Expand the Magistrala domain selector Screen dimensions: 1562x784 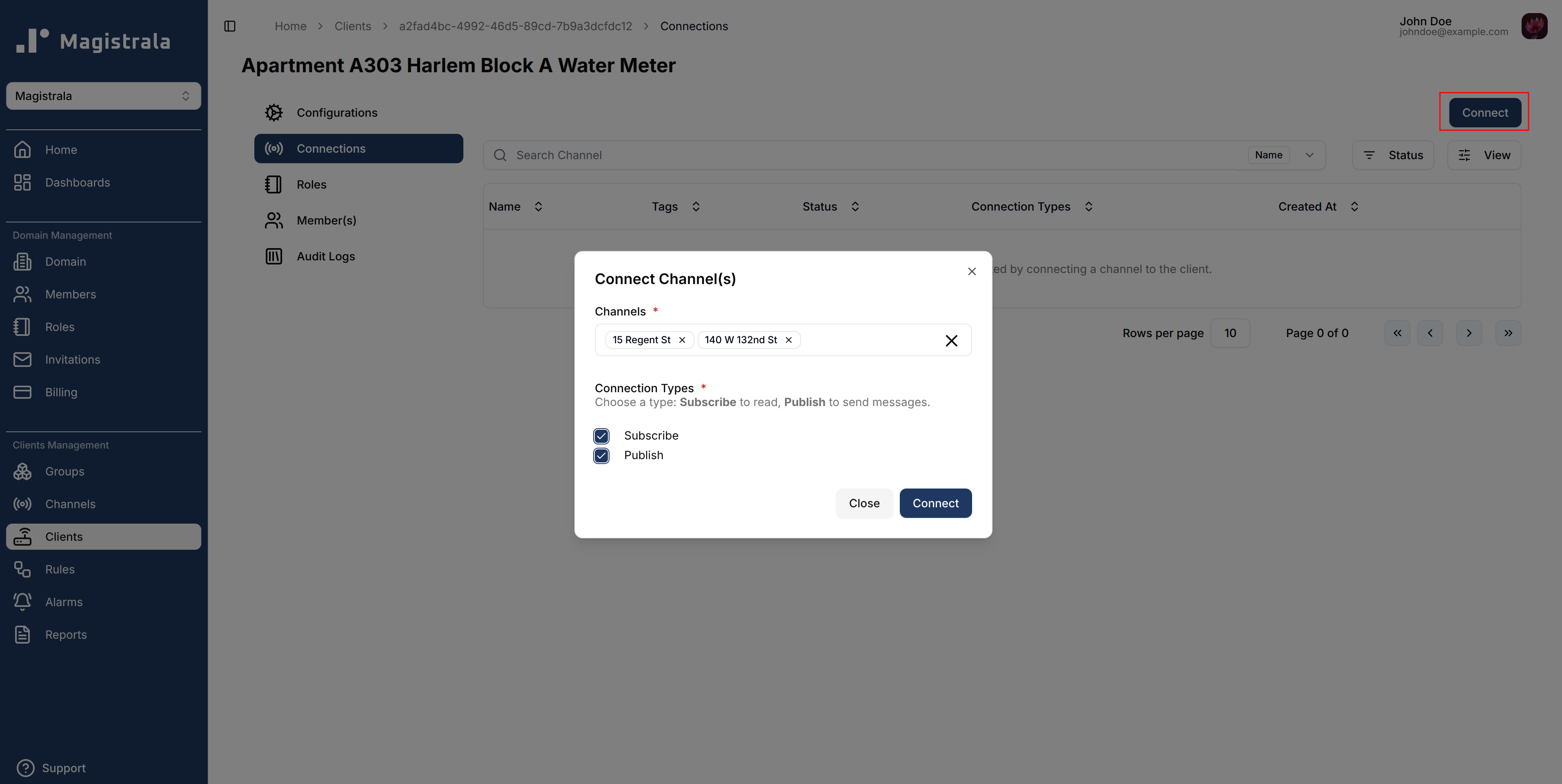tap(103, 96)
